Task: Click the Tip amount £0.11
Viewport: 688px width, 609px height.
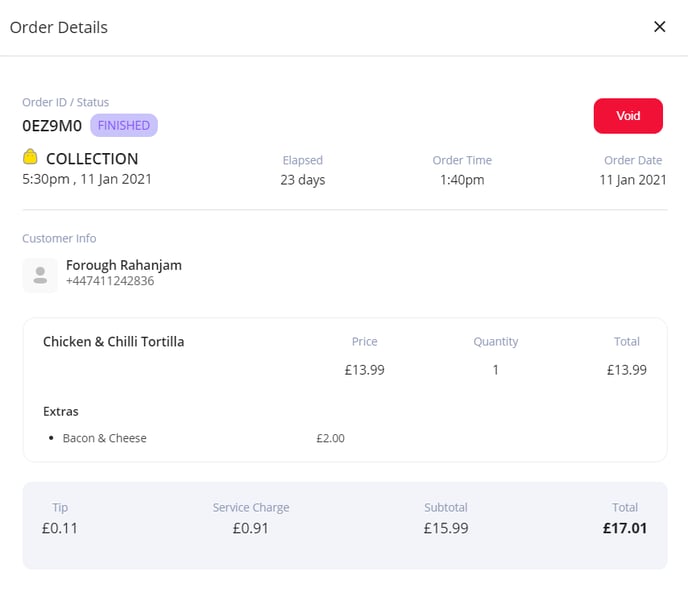Action: pos(60,528)
